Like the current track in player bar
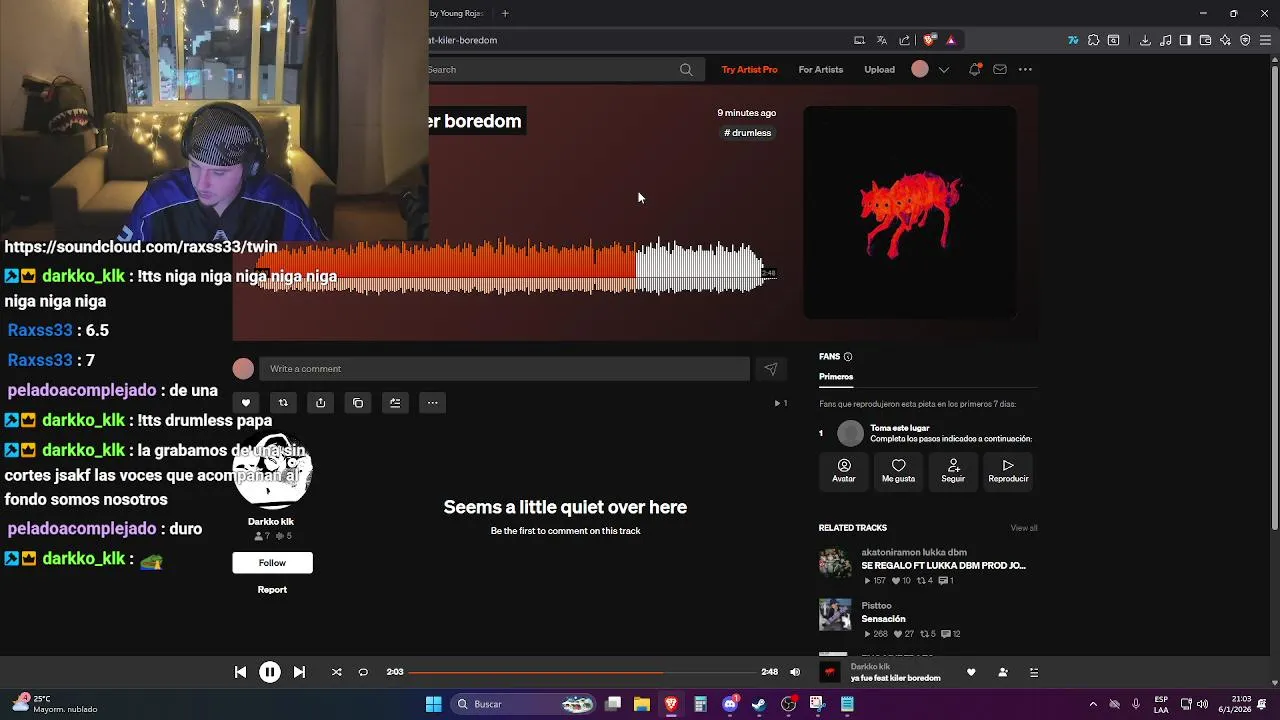1280x720 pixels. [971, 672]
